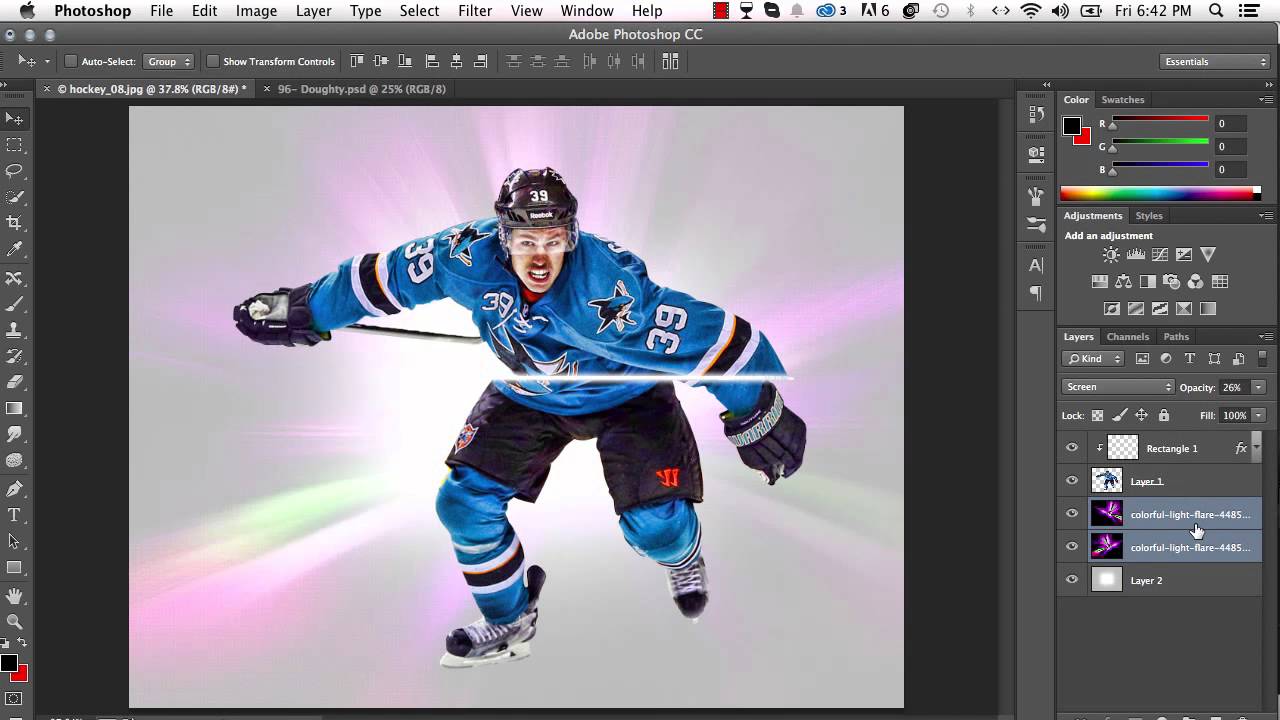Open the Opacity slider dropdown arrow

1258,387
